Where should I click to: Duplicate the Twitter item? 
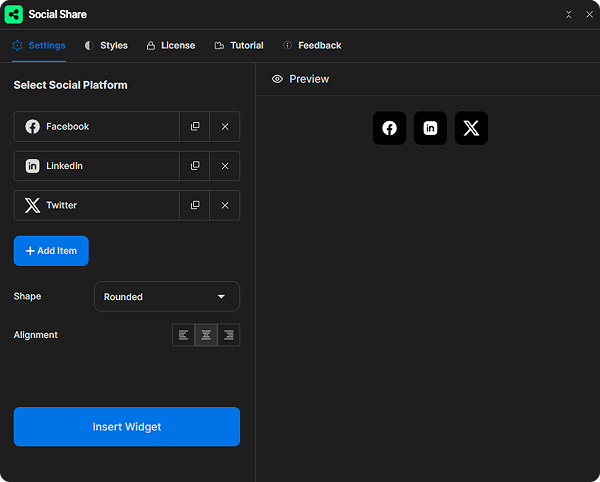click(195, 205)
